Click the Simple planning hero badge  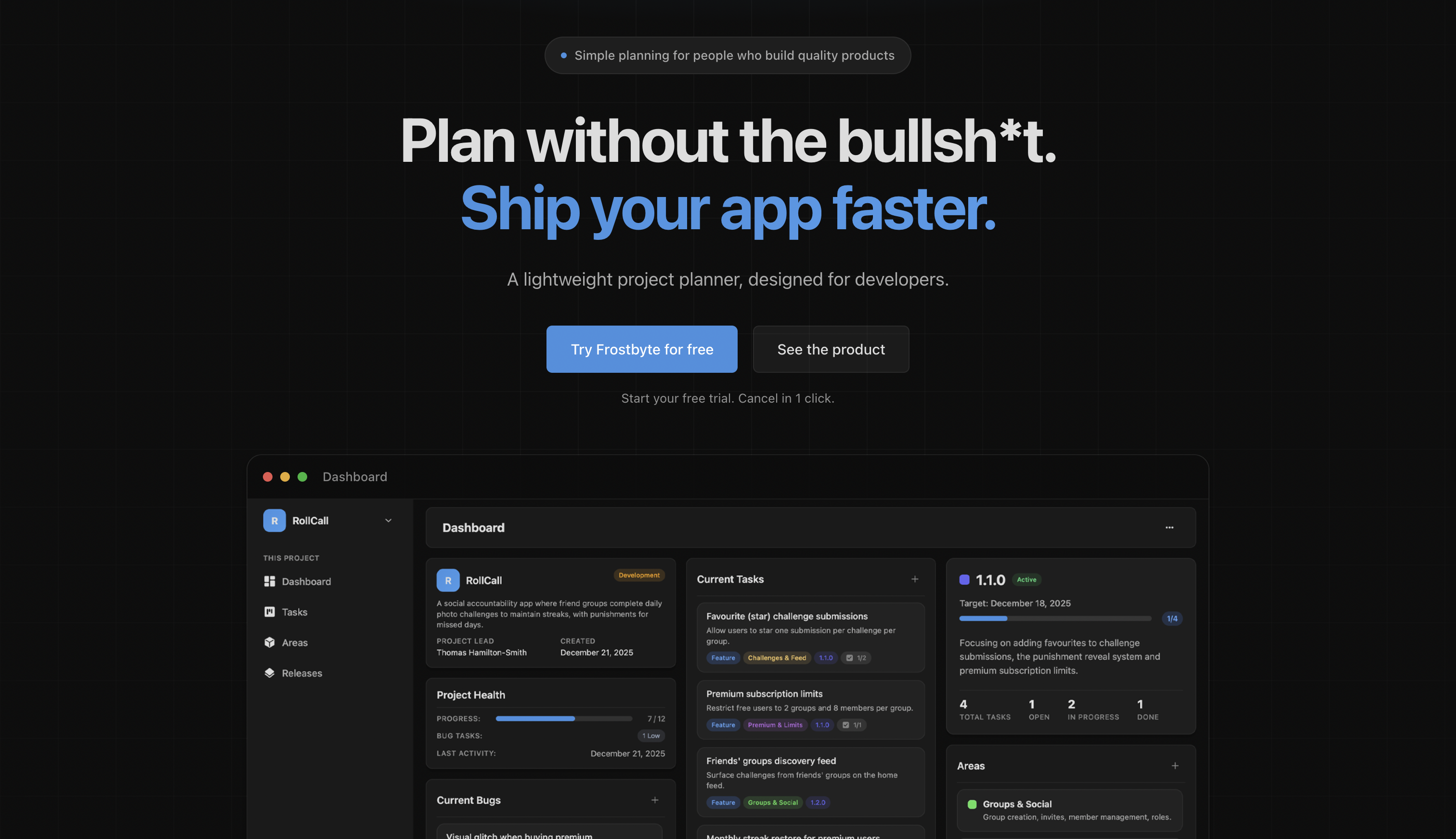(x=728, y=55)
